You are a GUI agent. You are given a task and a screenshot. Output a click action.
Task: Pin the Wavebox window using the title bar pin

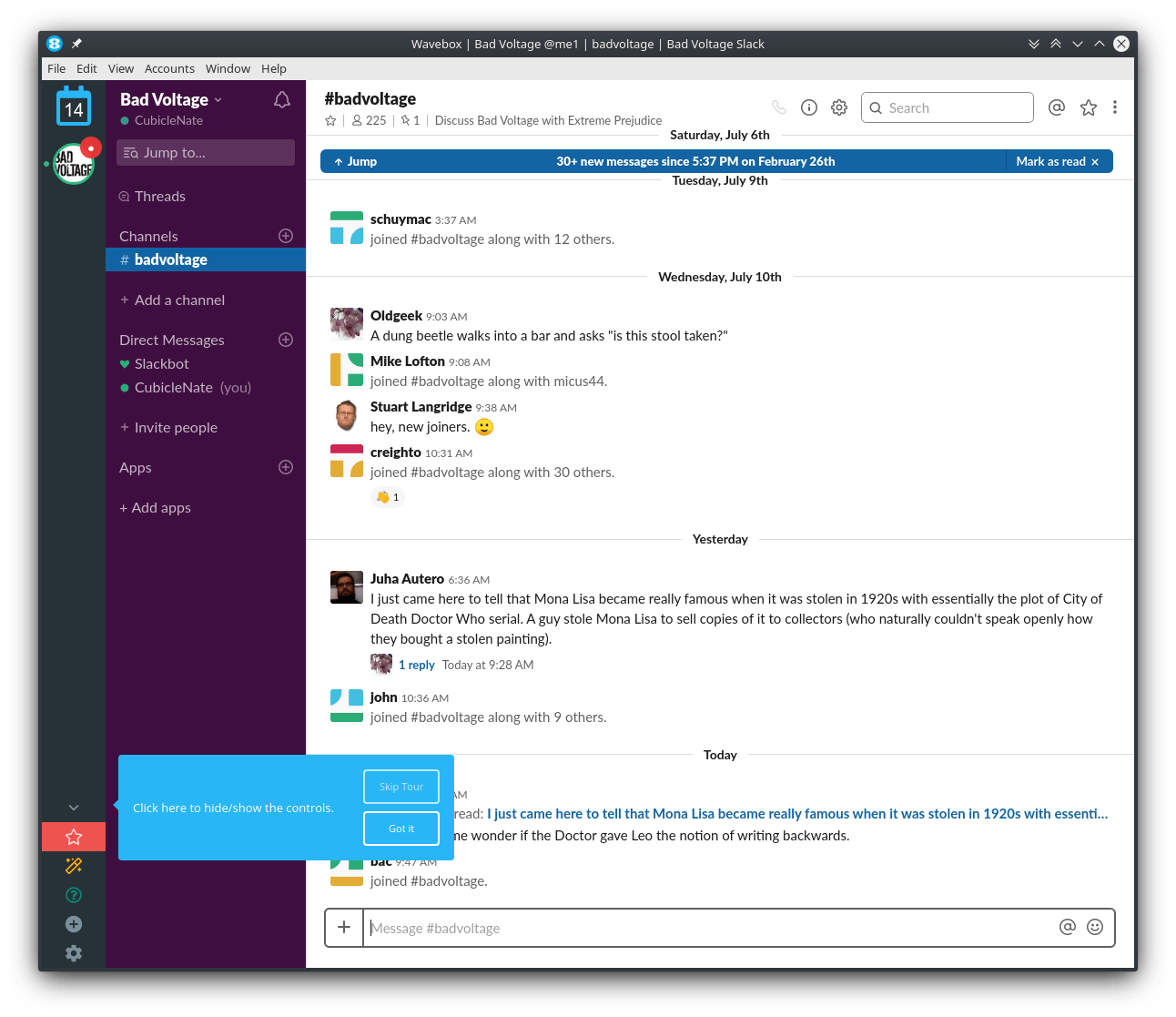(x=77, y=44)
